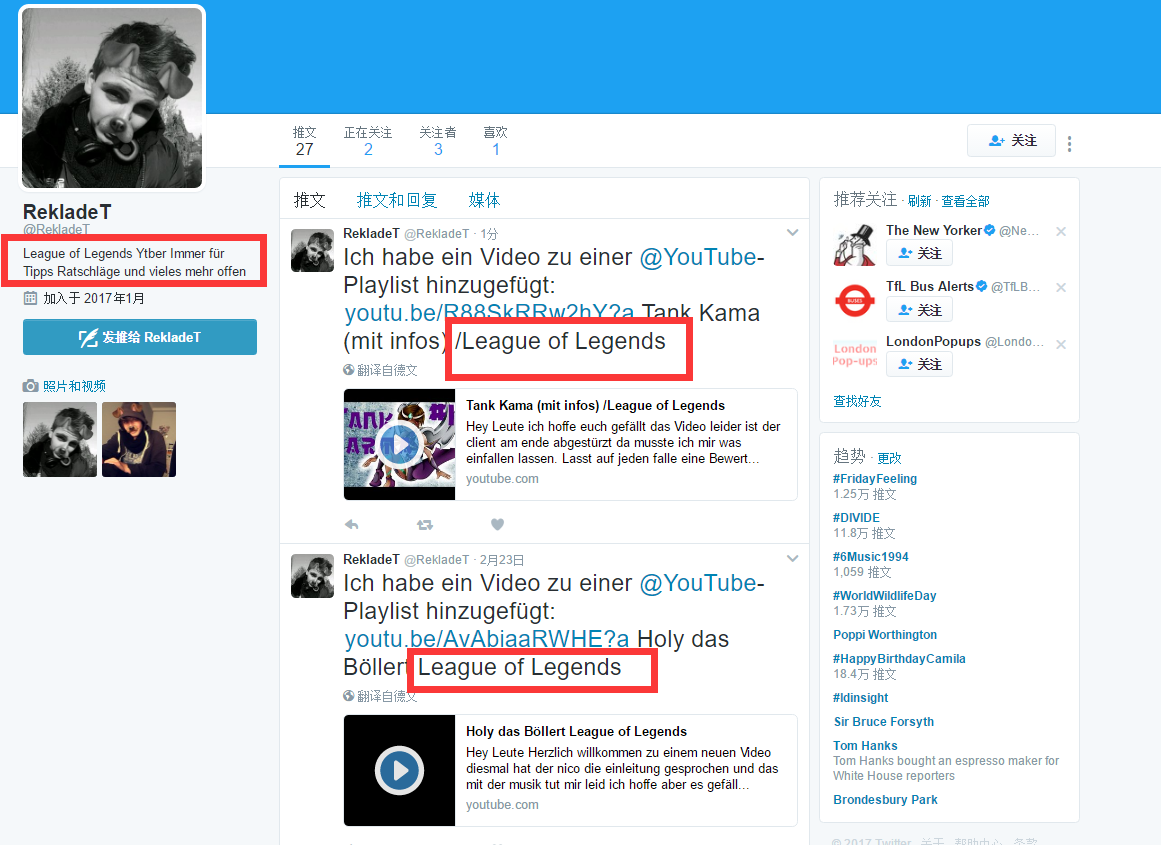
Task: Click the camera icon beside photos and videos
Action: [x=30, y=386]
